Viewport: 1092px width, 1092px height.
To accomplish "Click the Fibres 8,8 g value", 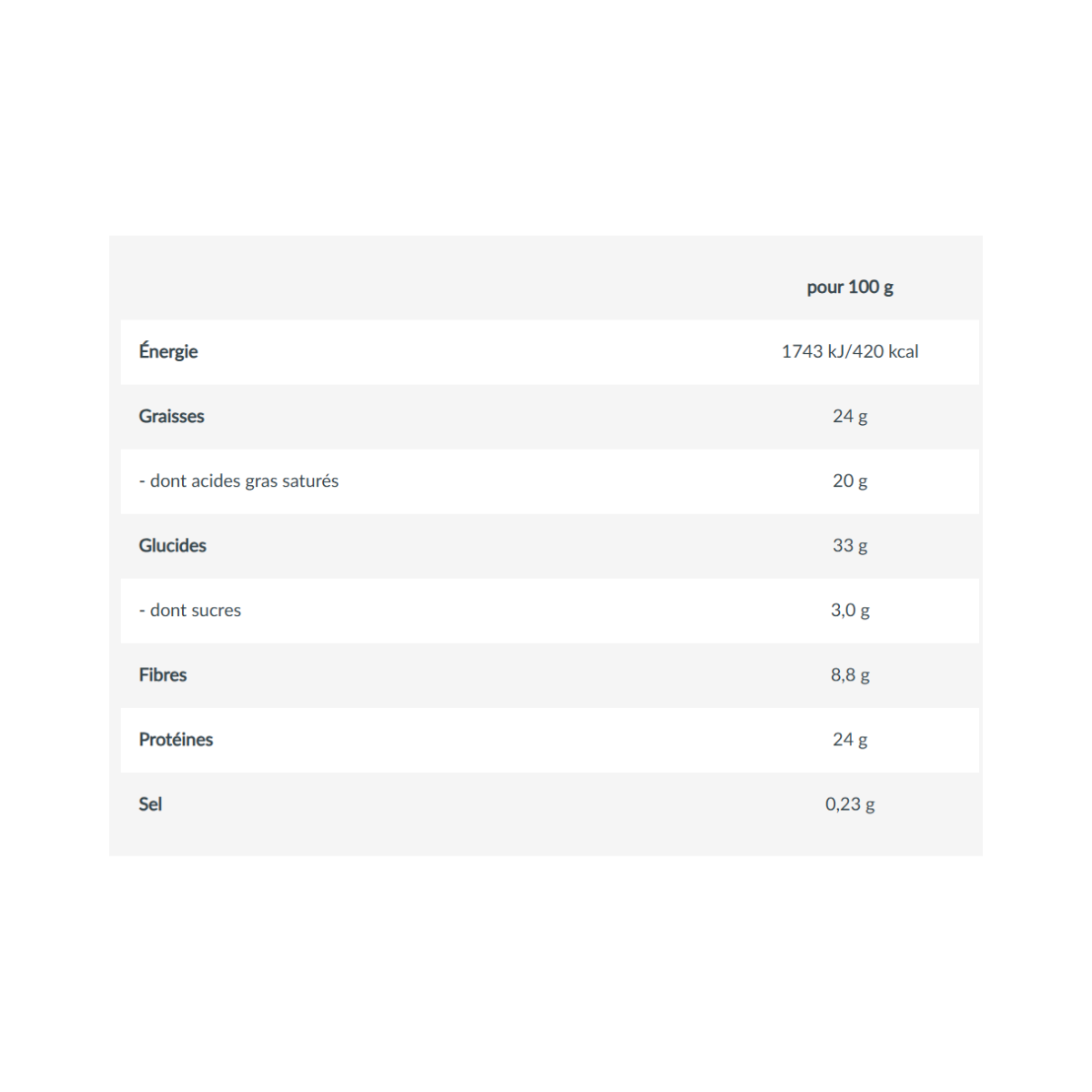I will [x=850, y=674].
